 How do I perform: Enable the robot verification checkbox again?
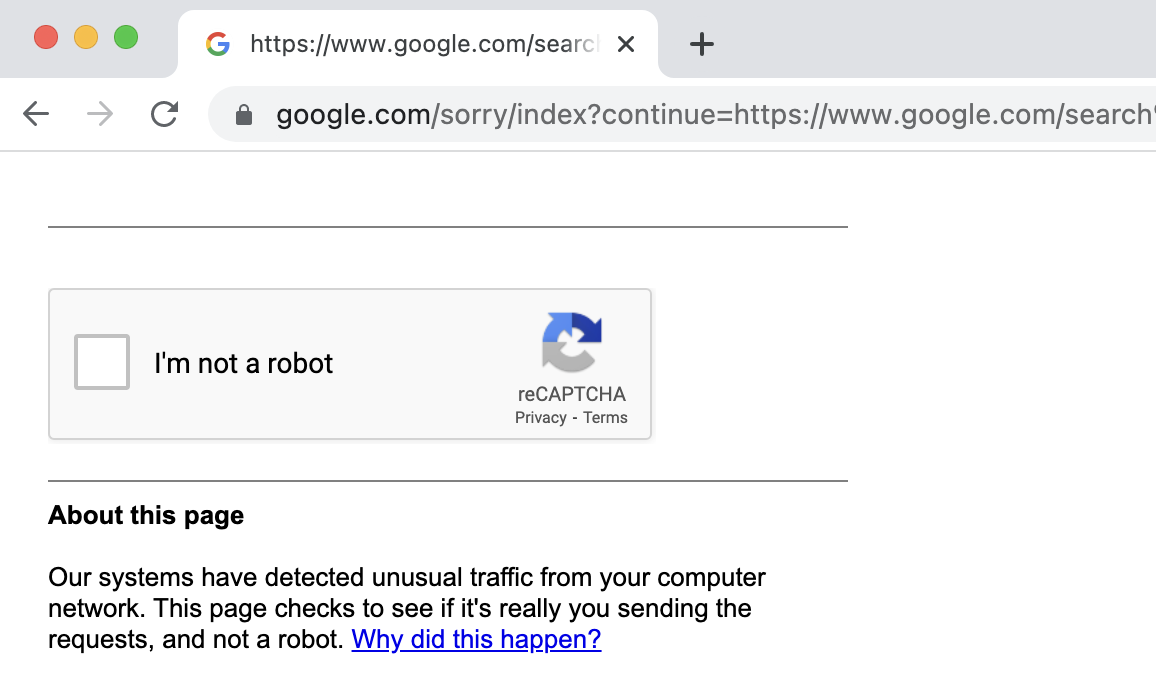101,362
